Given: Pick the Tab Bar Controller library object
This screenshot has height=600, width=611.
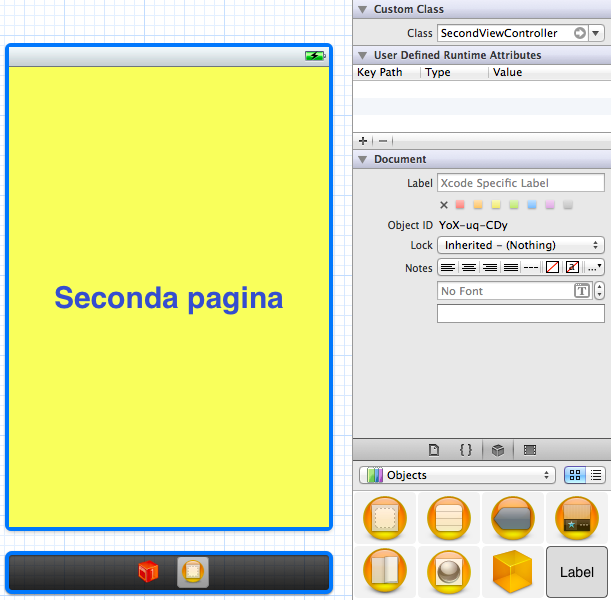Looking at the screenshot, I should click(576, 517).
